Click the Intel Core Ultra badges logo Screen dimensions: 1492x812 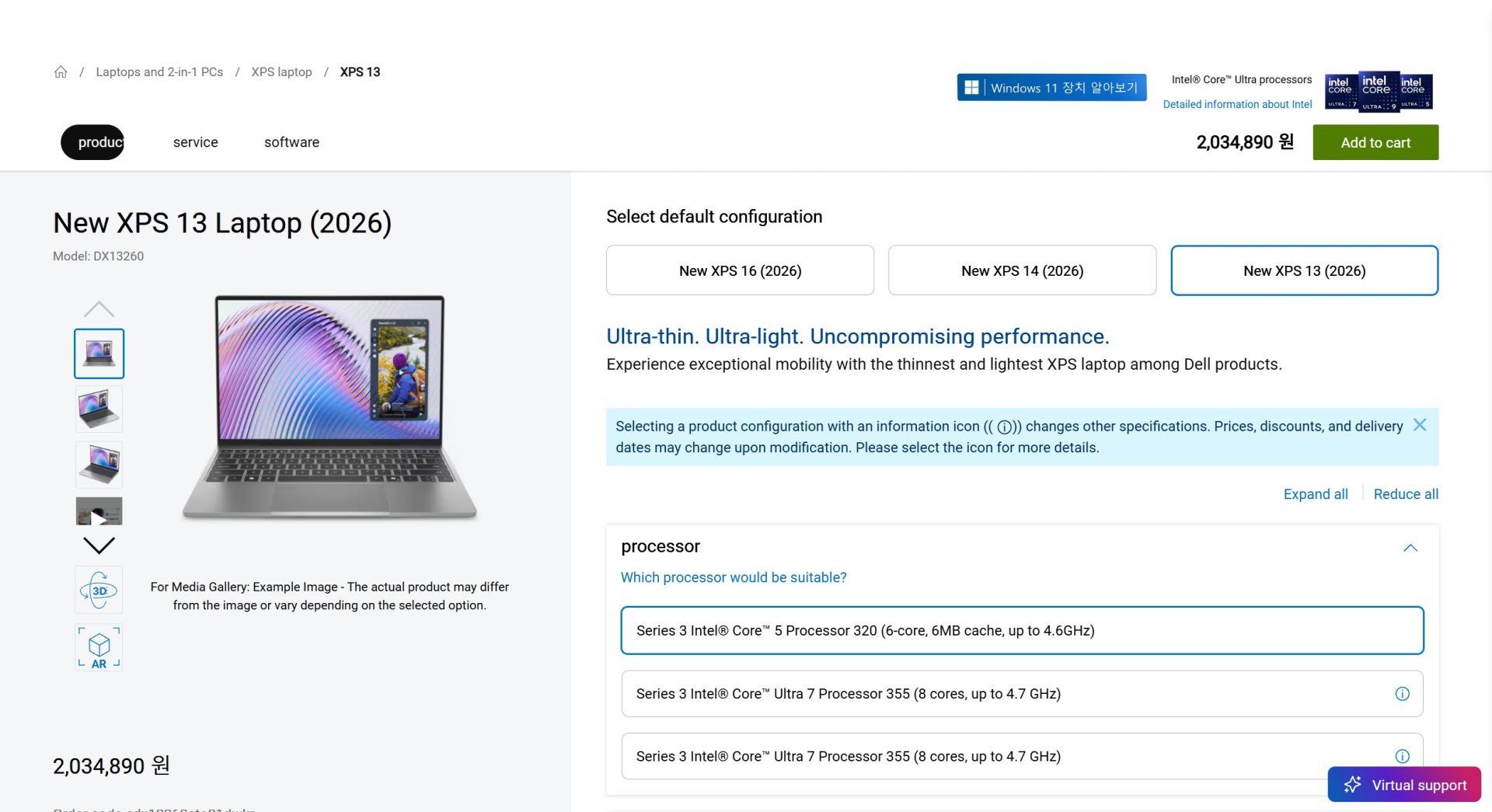pos(1379,92)
